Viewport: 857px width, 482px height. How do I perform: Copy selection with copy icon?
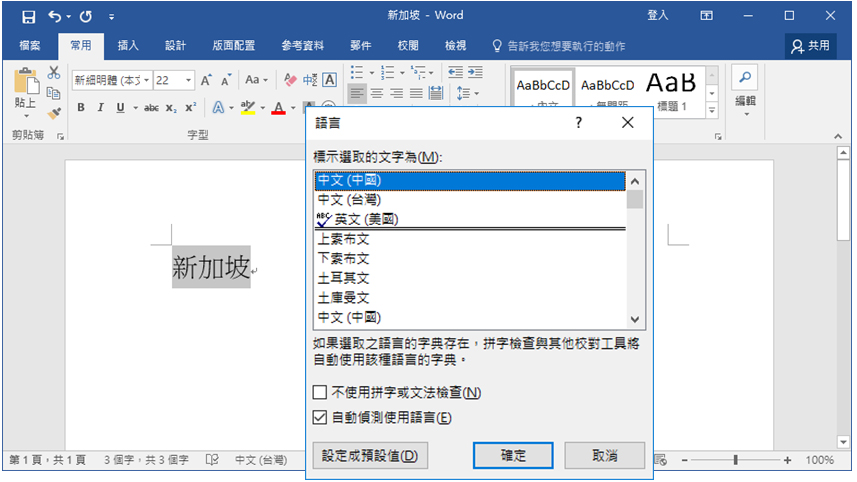tap(54, 93)
